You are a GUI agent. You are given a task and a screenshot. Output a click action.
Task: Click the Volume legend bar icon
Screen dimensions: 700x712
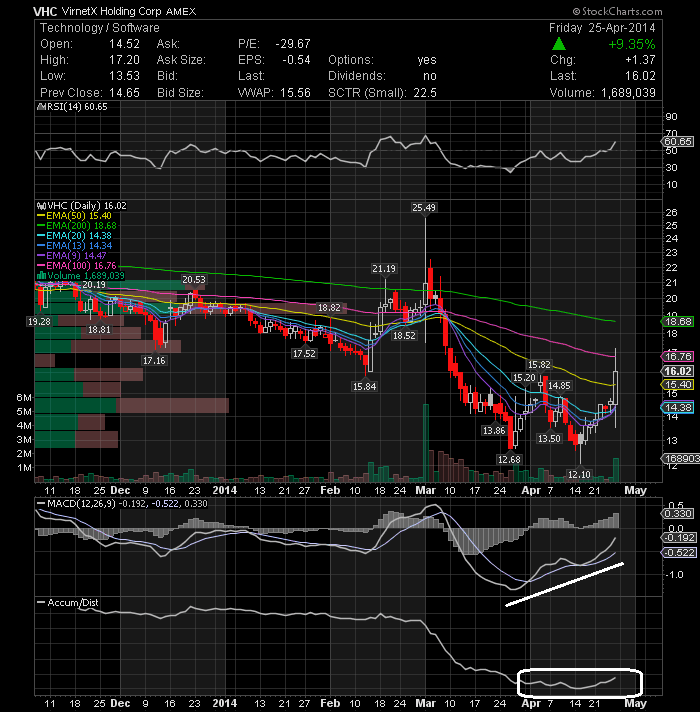click(x=41, y=275)
